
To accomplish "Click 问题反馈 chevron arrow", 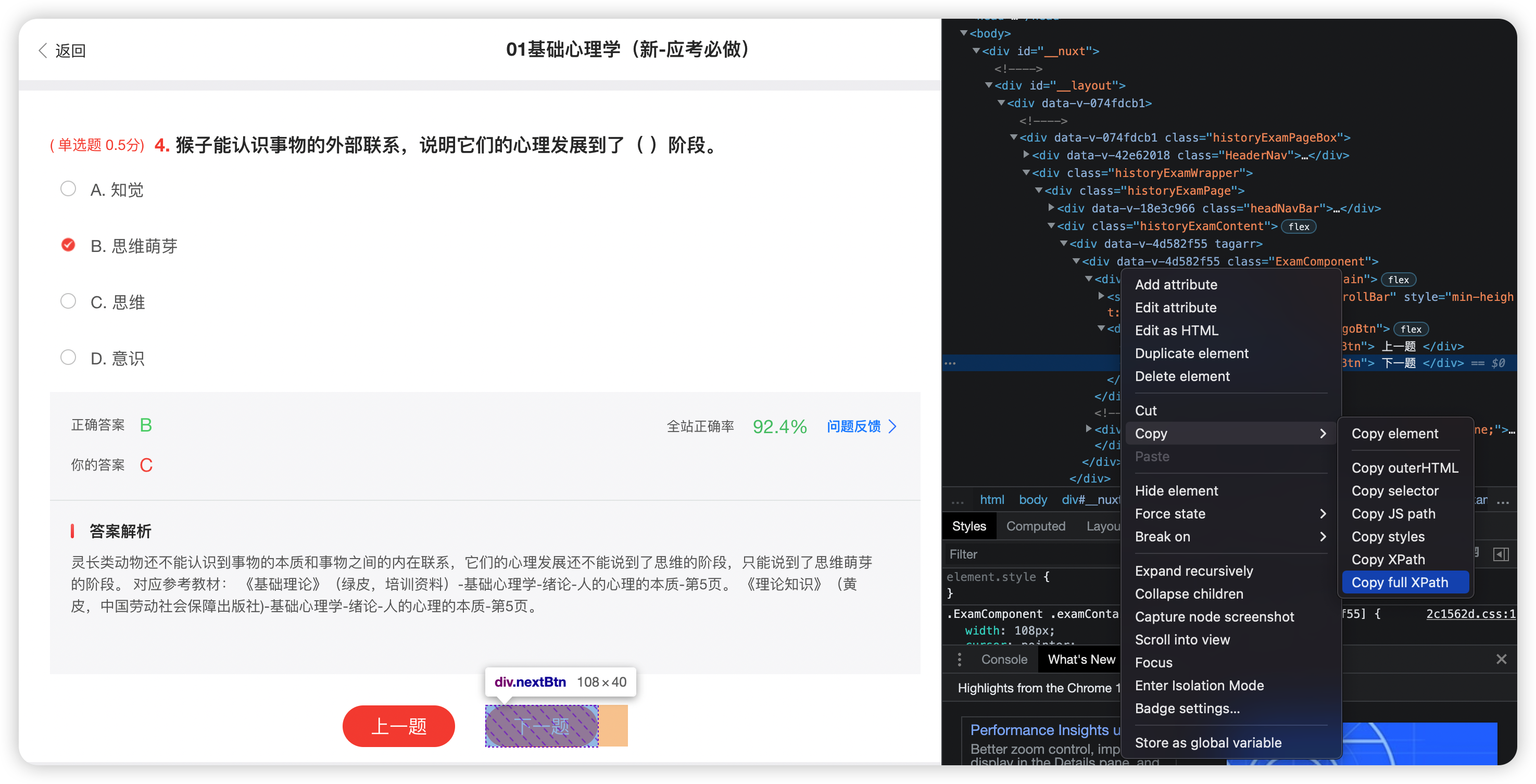I will pyautogui.click(x=892, y=426).
